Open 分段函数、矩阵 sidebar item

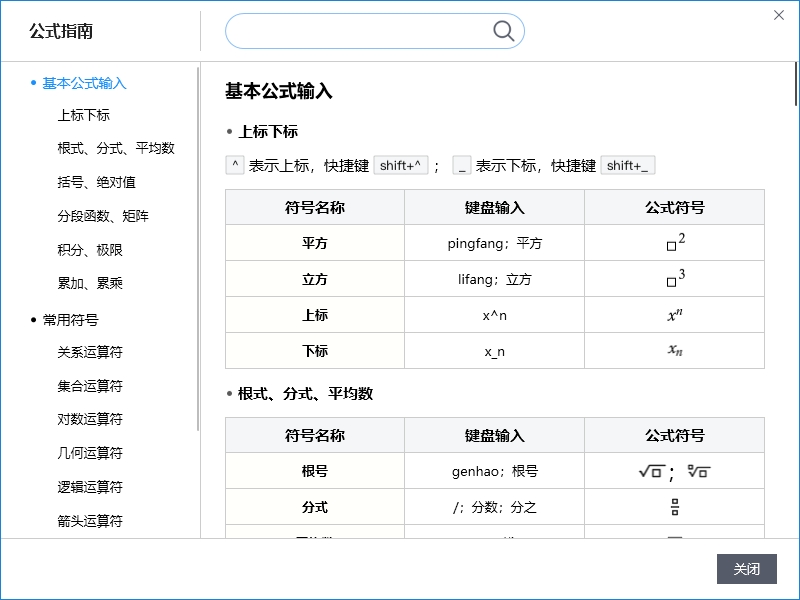(x=103, y=216)
